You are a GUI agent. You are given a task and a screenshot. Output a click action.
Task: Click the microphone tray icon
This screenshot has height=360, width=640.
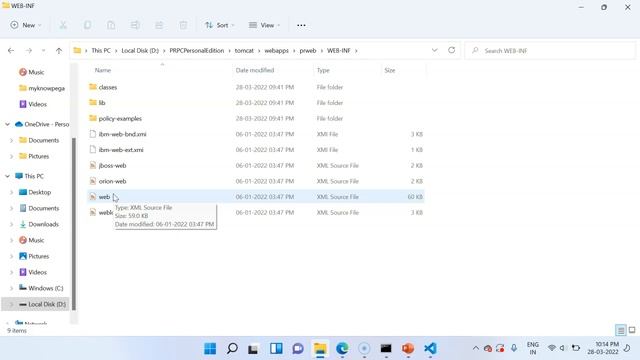514,348
